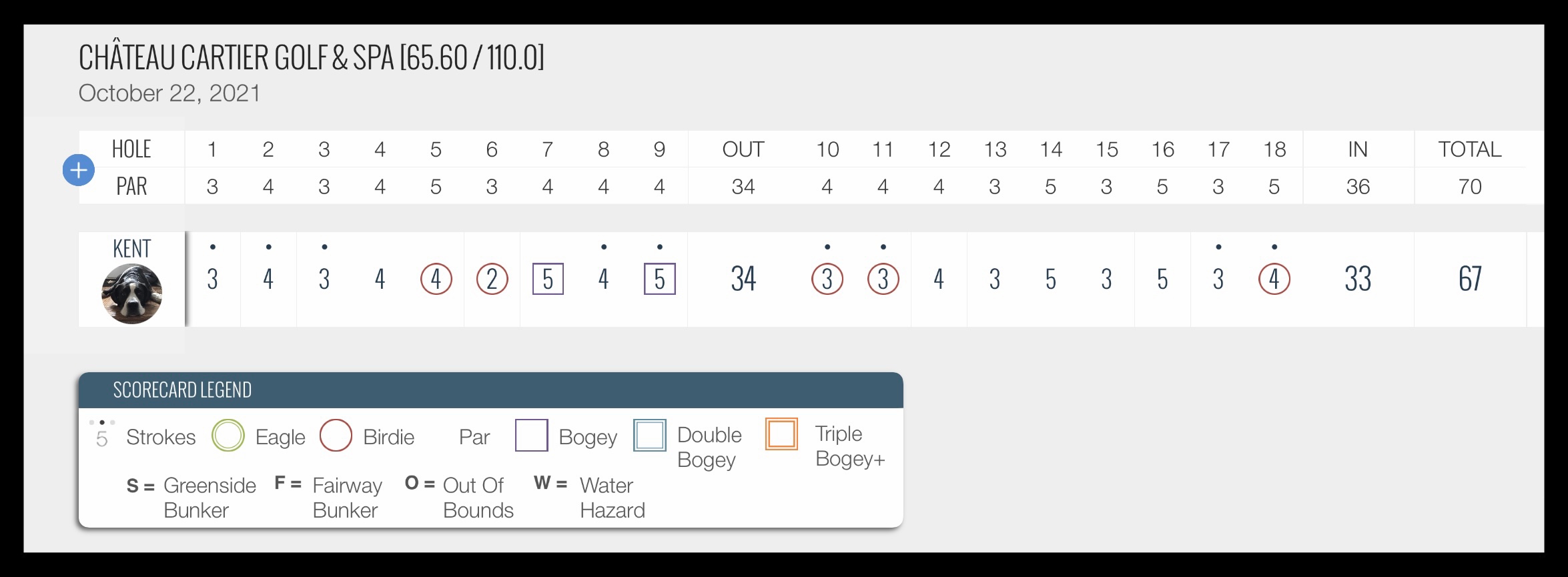1568x577 pixels.
Task: Click the Strokes dots legend symbol
Action: [102, 434]
